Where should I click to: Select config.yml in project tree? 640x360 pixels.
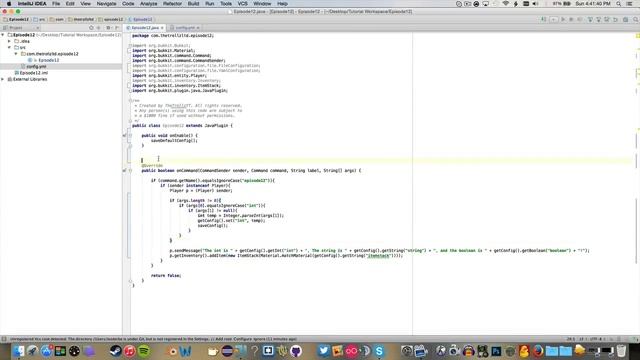tap(36, 67)
